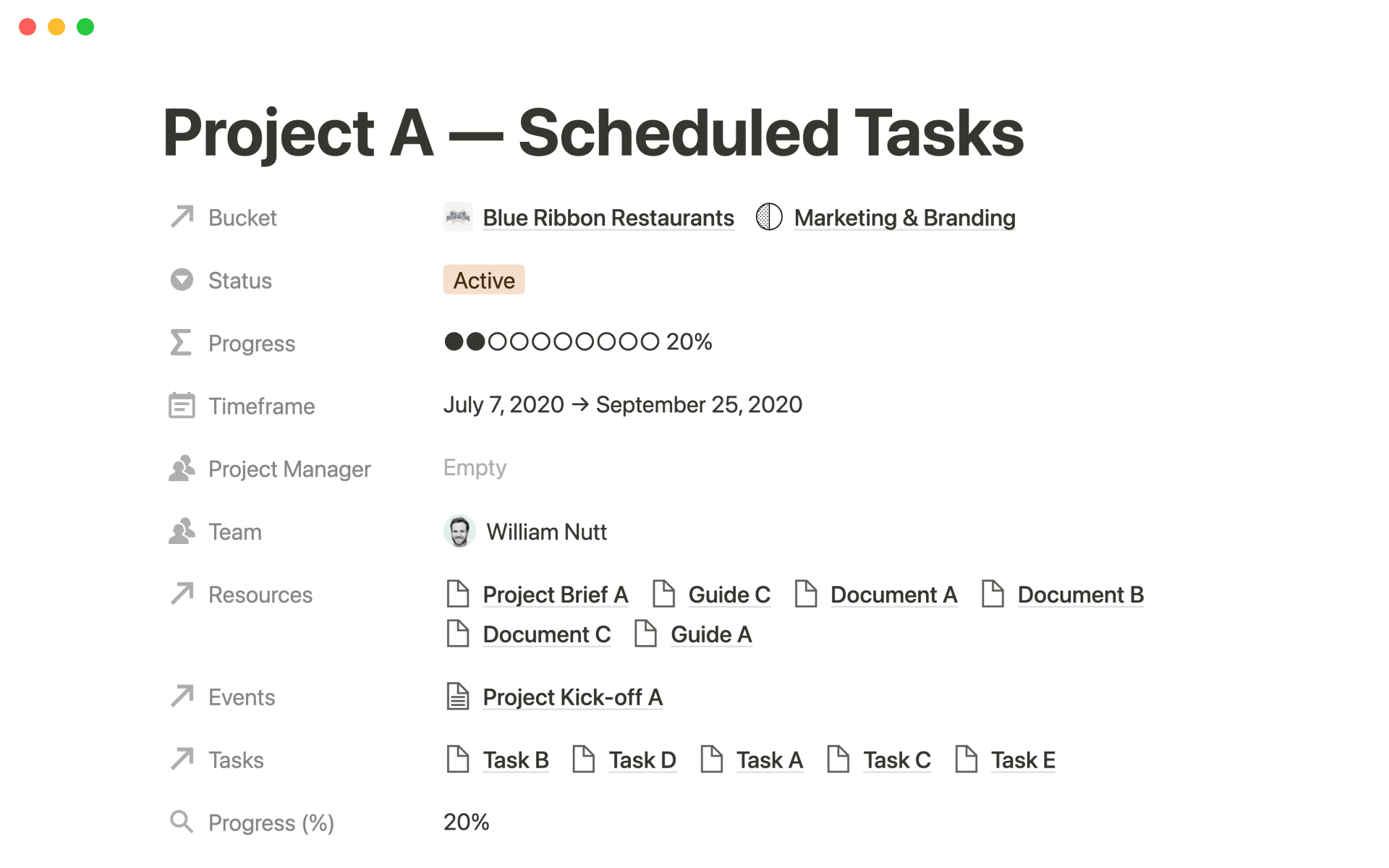Open the Task E page
The width and height of the screenshot is (1389, 868).
(x=1023, y=759)
